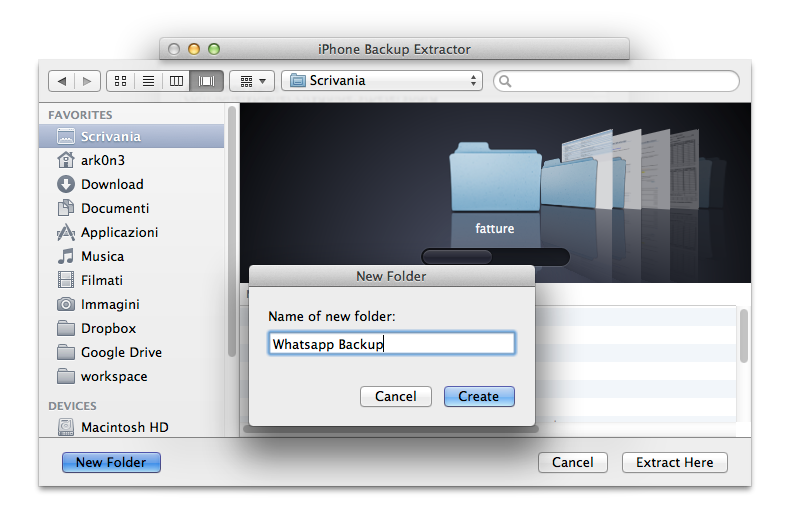Switch to column view

(x=176, y=81)
